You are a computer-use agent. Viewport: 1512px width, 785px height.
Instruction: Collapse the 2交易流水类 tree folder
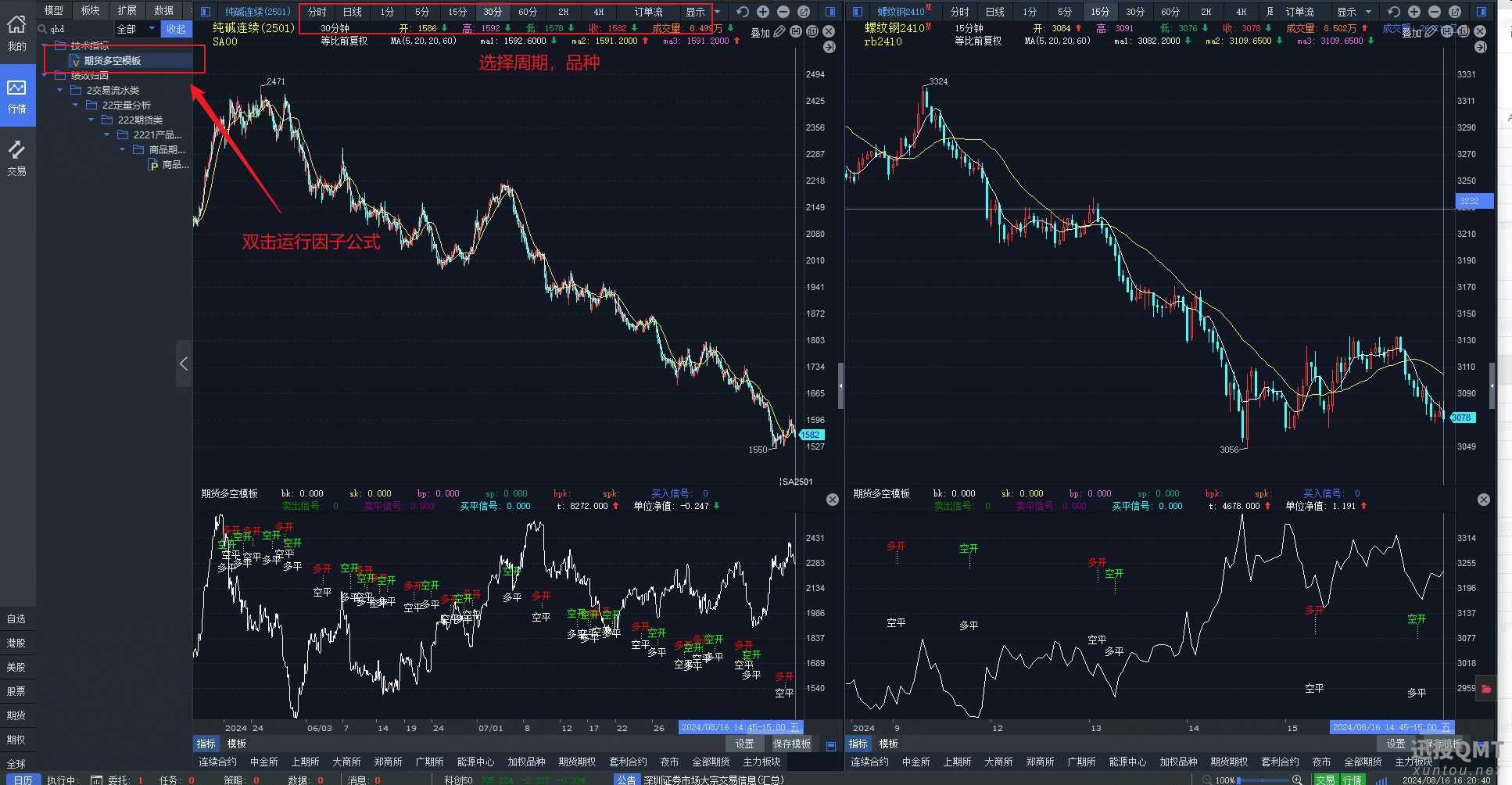click(60, 90)
